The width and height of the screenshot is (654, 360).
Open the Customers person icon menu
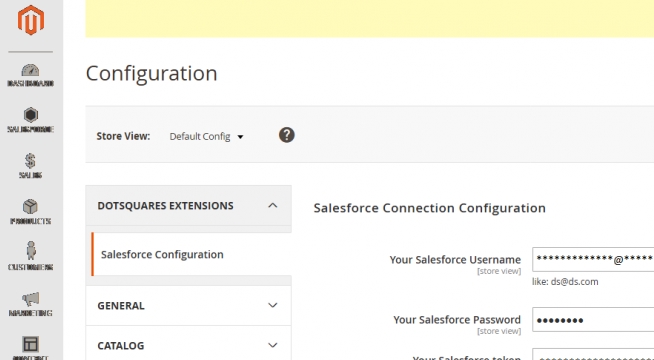tap(30, 256)
